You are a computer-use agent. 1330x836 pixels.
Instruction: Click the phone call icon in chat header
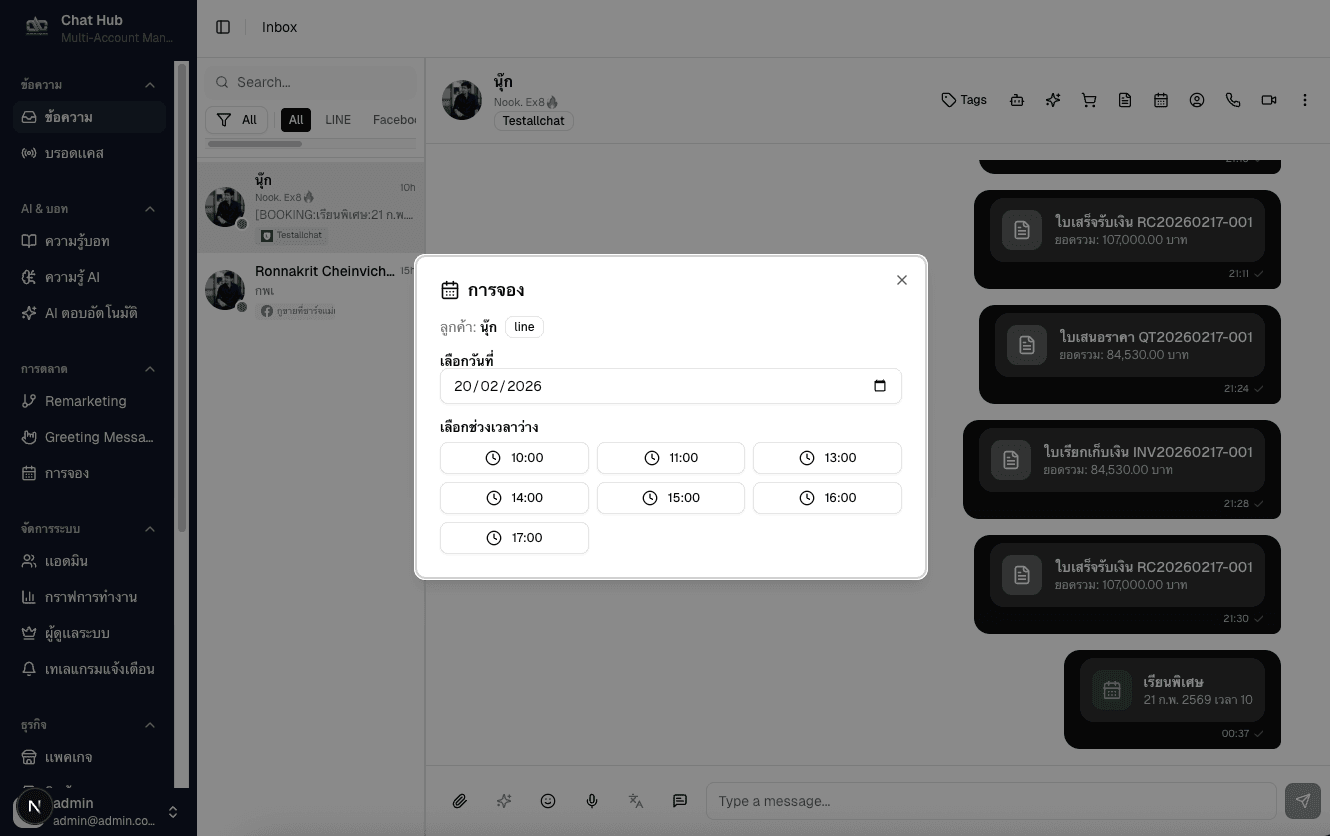(1233, 100)
